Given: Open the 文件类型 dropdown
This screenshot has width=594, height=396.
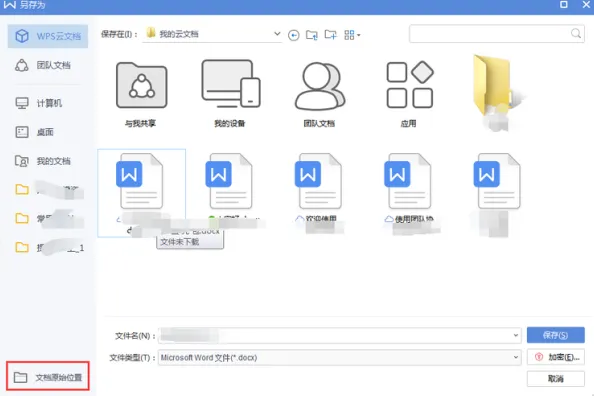Looking at the screenshot, I should pos(339,357).
